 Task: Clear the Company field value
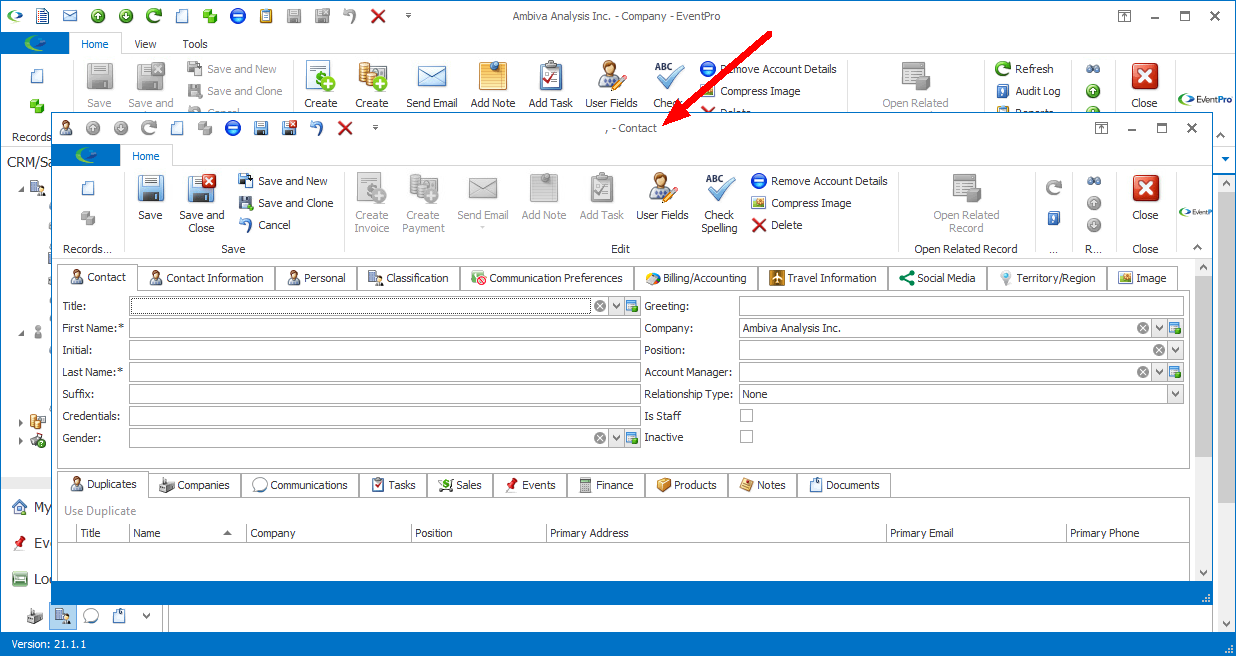click(1143, 328)
